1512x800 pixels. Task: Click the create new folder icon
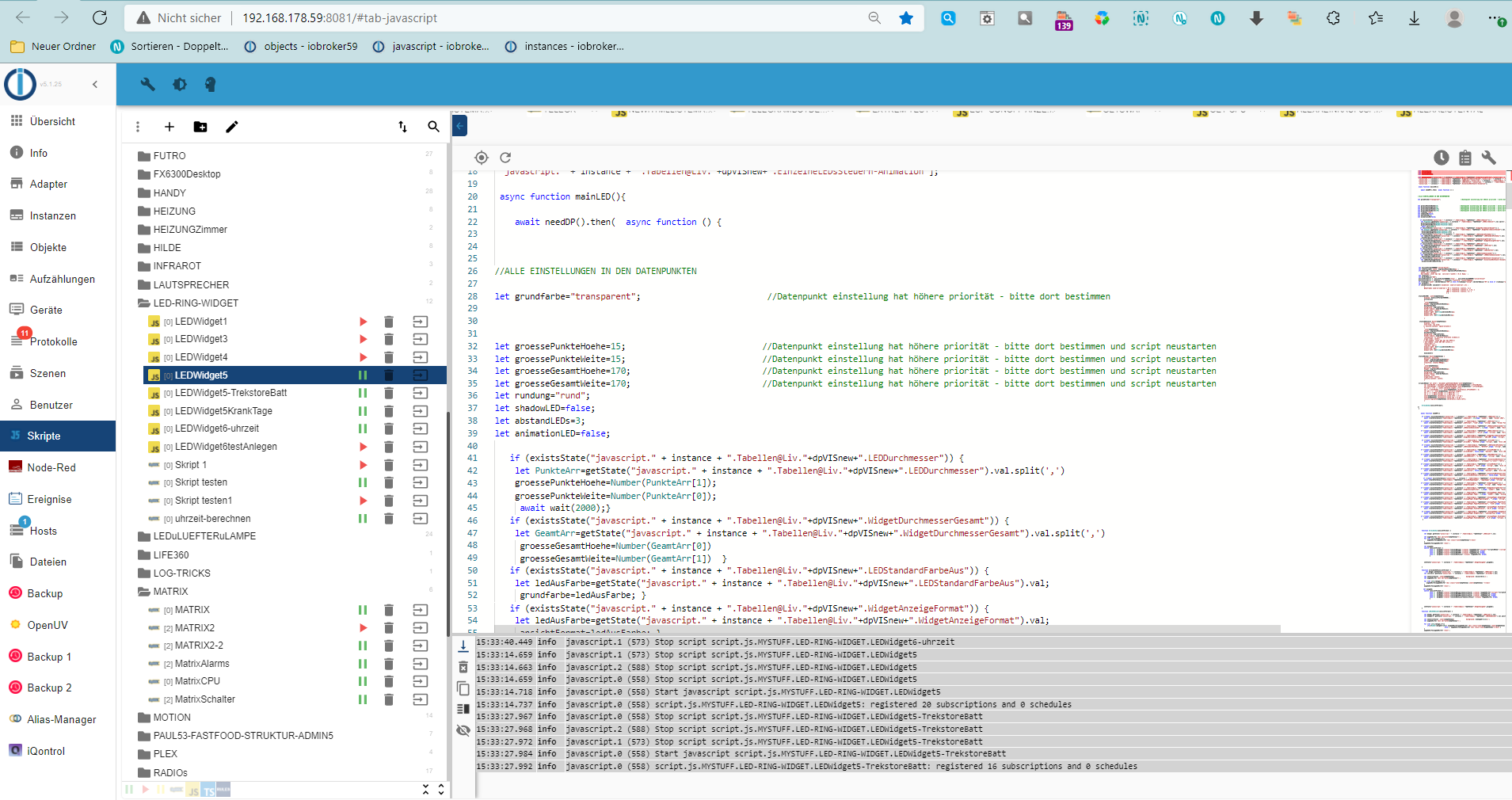click(200, 127)
